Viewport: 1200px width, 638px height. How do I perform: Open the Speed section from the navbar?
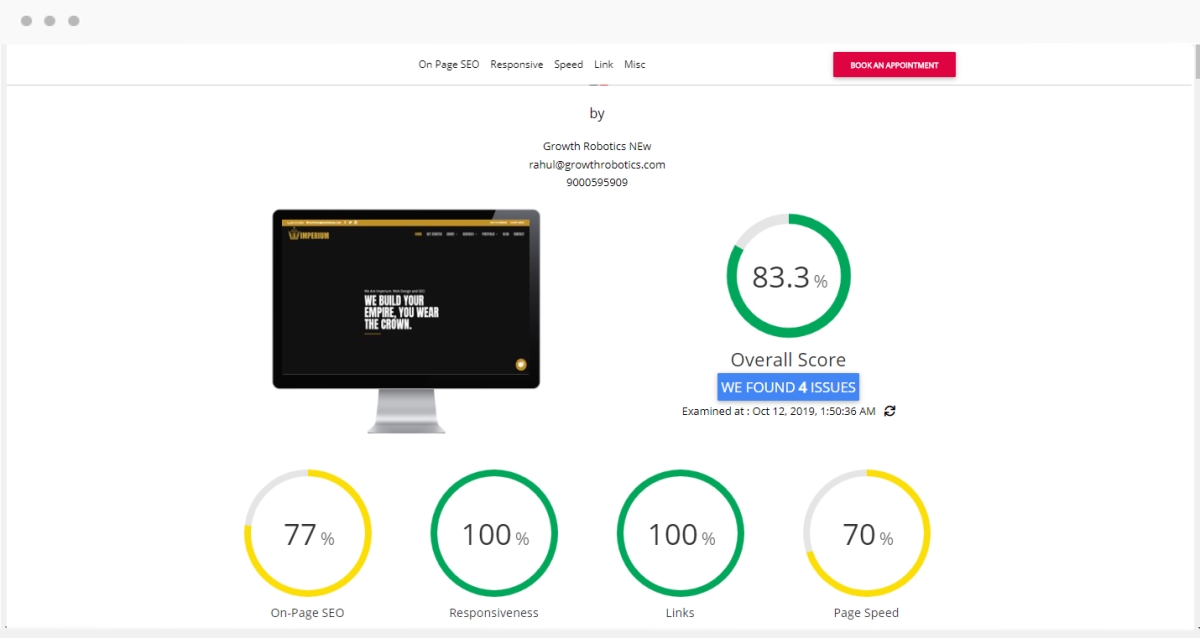coord(568,64)
